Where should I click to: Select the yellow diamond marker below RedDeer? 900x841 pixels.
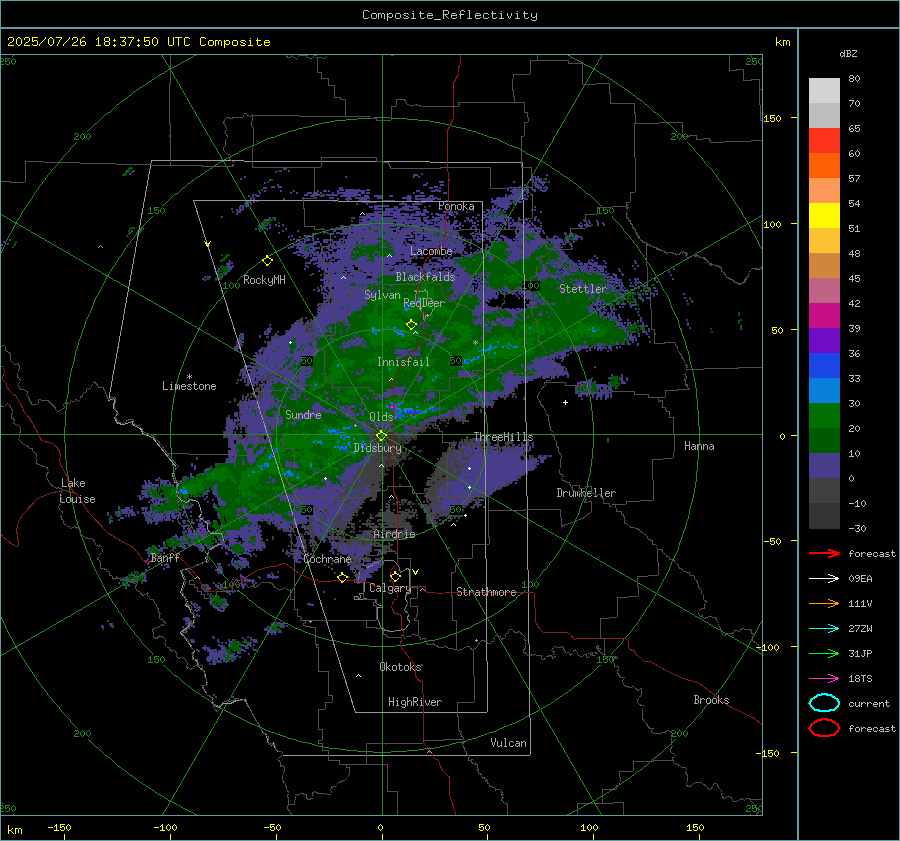[411, 325]
